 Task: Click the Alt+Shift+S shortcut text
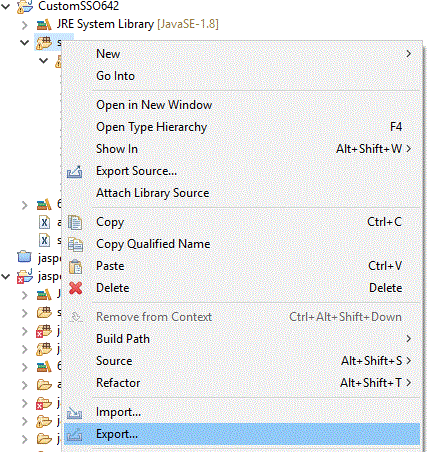[x=372, y=361]
